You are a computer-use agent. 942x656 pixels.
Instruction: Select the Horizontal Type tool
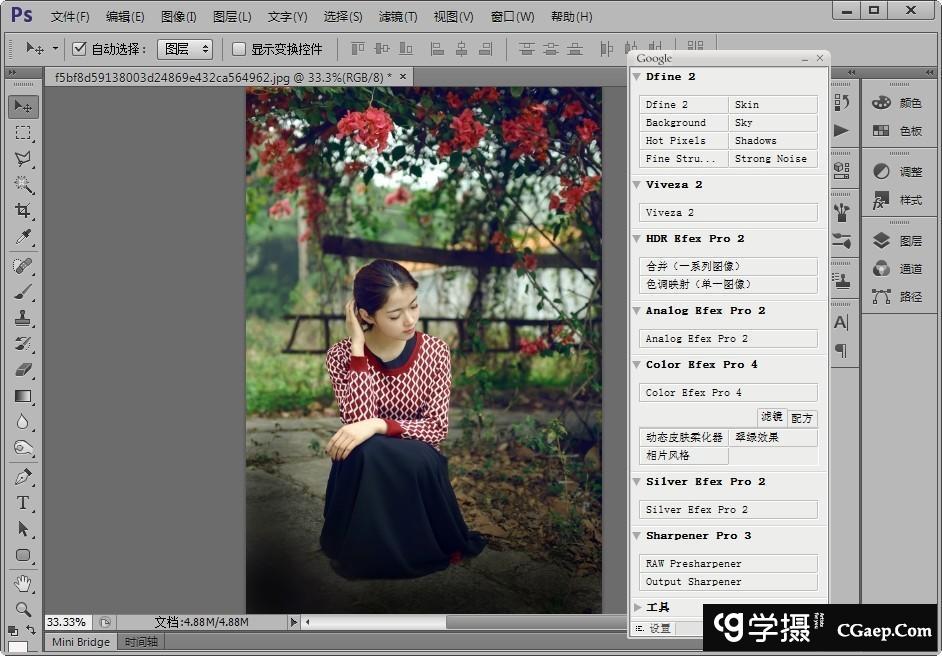click(x=23, y=503)
